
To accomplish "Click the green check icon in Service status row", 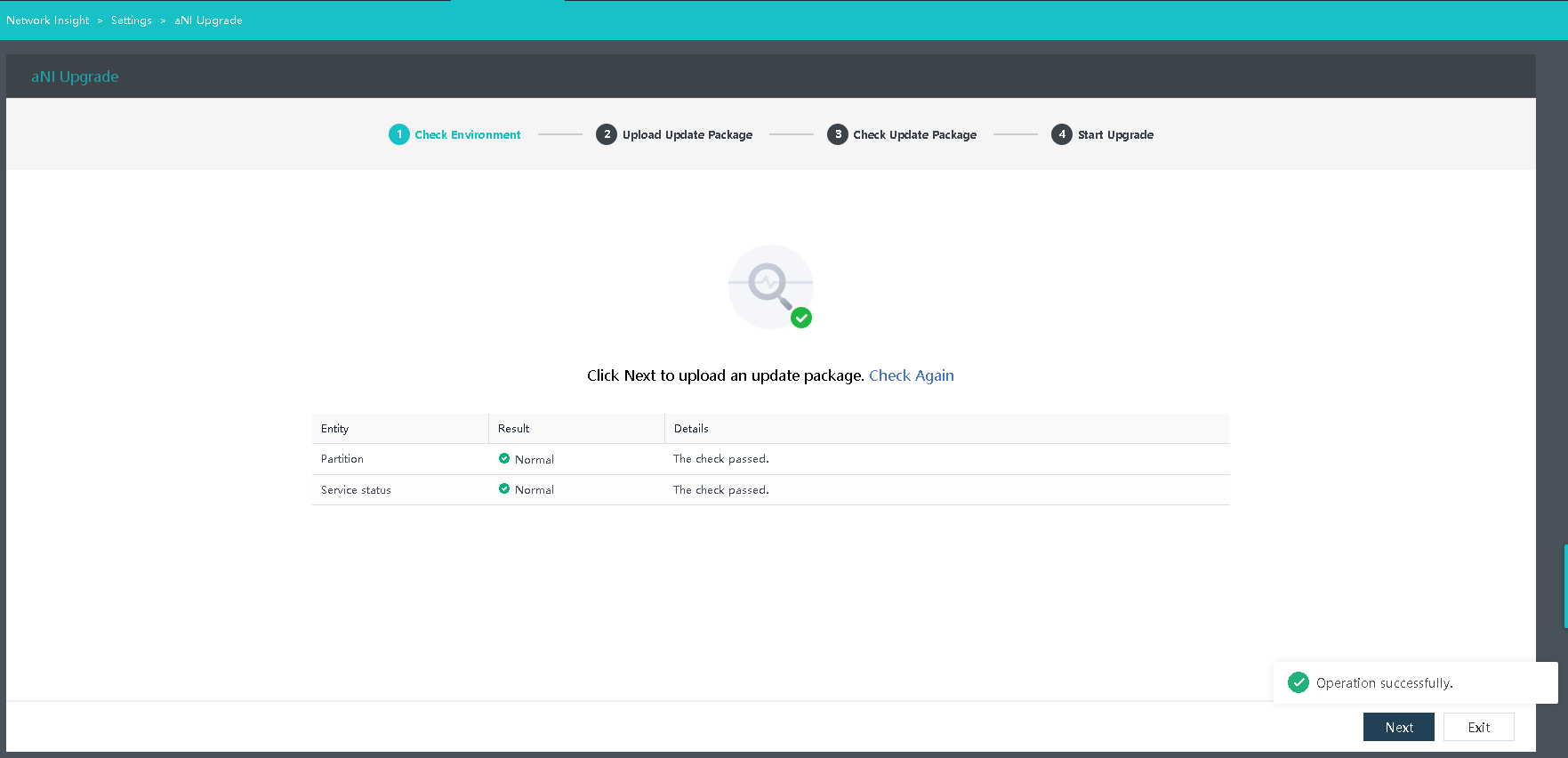I will click(x=504, y=489).
